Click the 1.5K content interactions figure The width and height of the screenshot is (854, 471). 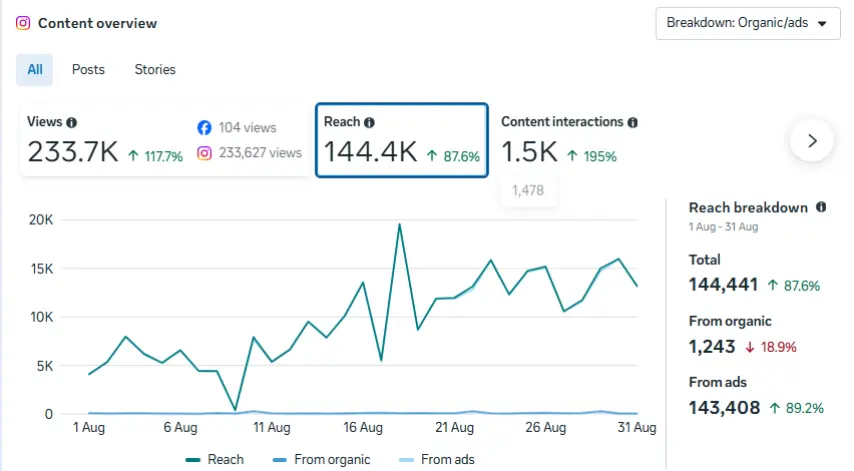[529, 152]
